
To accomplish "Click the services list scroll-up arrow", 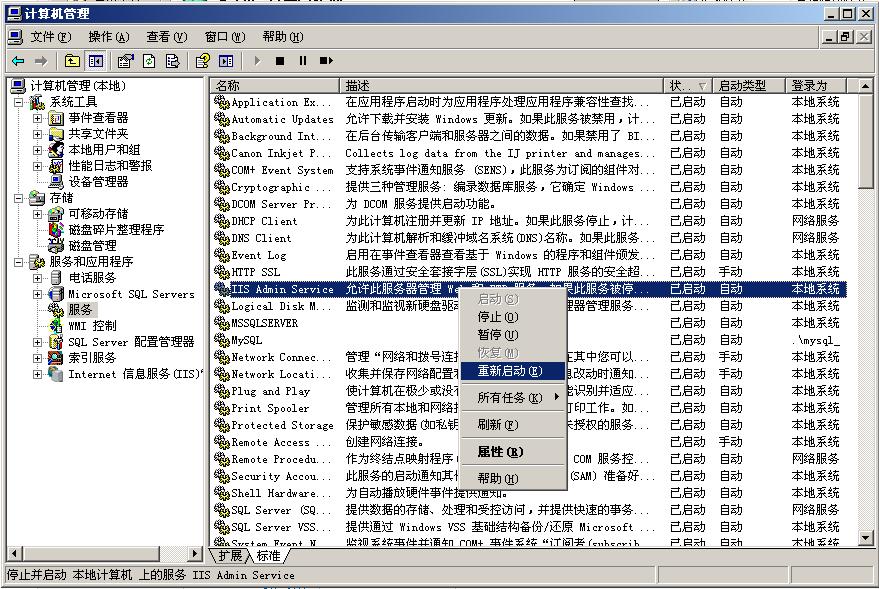I will (866, 86).
